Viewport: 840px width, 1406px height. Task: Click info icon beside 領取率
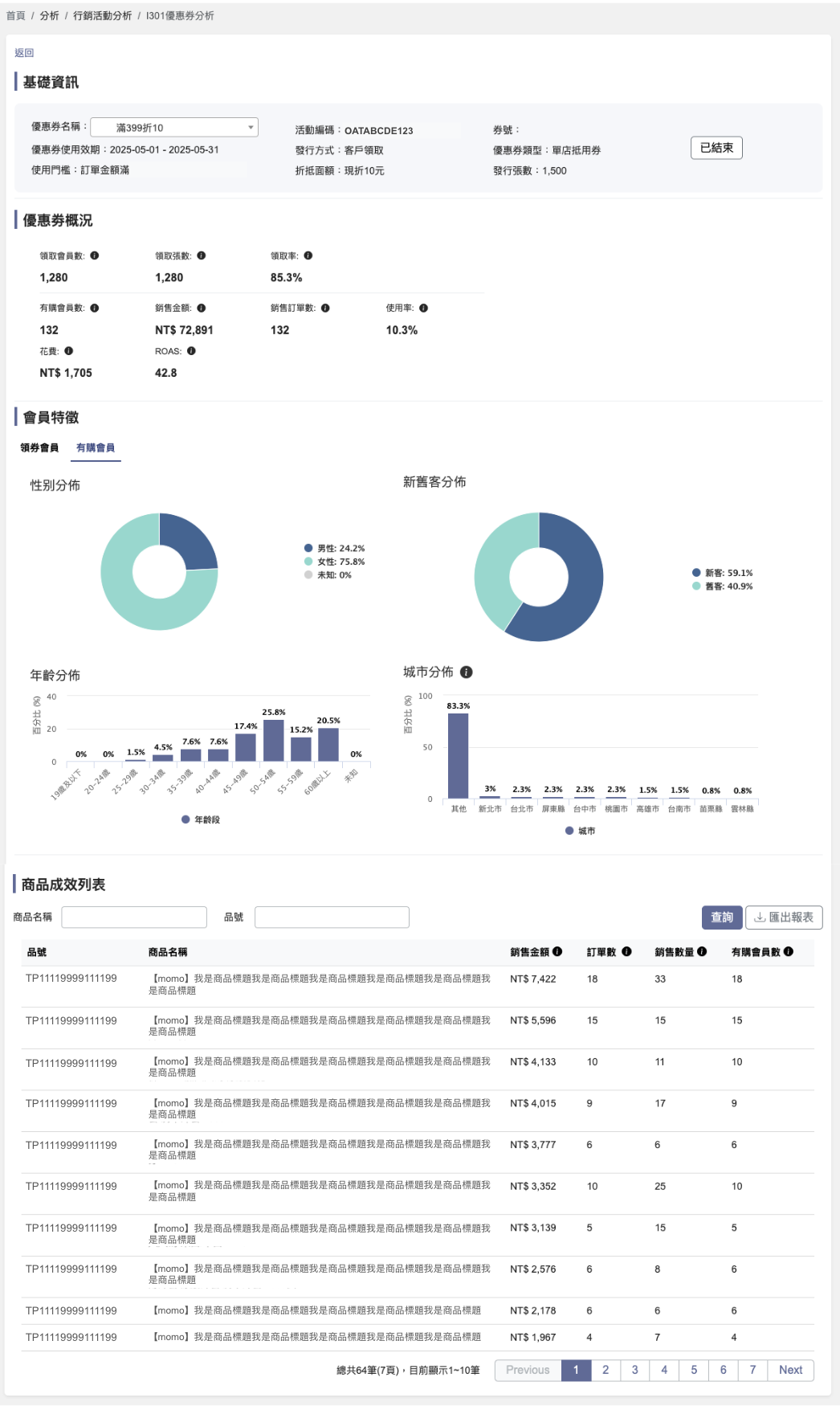(308, 255)
